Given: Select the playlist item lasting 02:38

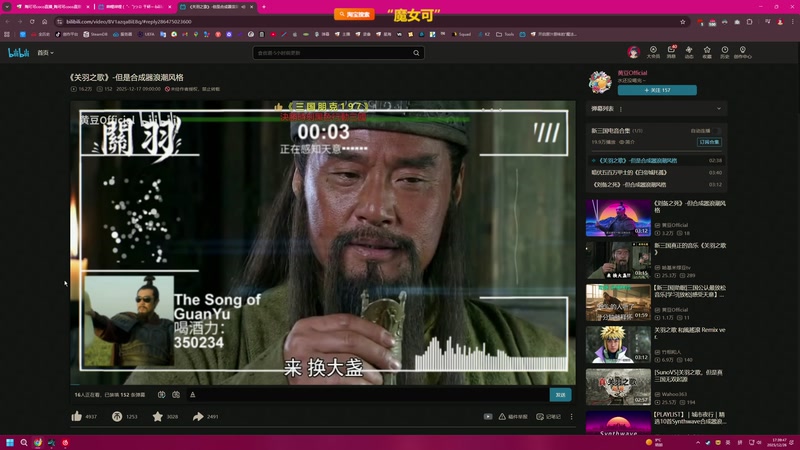Looking at the screenshot, I should [656, 160].
